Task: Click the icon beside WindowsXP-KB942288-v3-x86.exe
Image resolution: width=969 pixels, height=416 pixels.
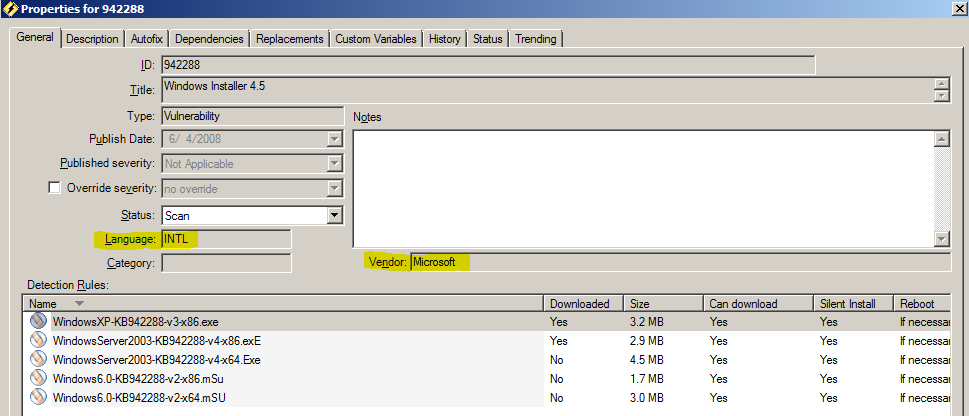Action: pos(38,322)
